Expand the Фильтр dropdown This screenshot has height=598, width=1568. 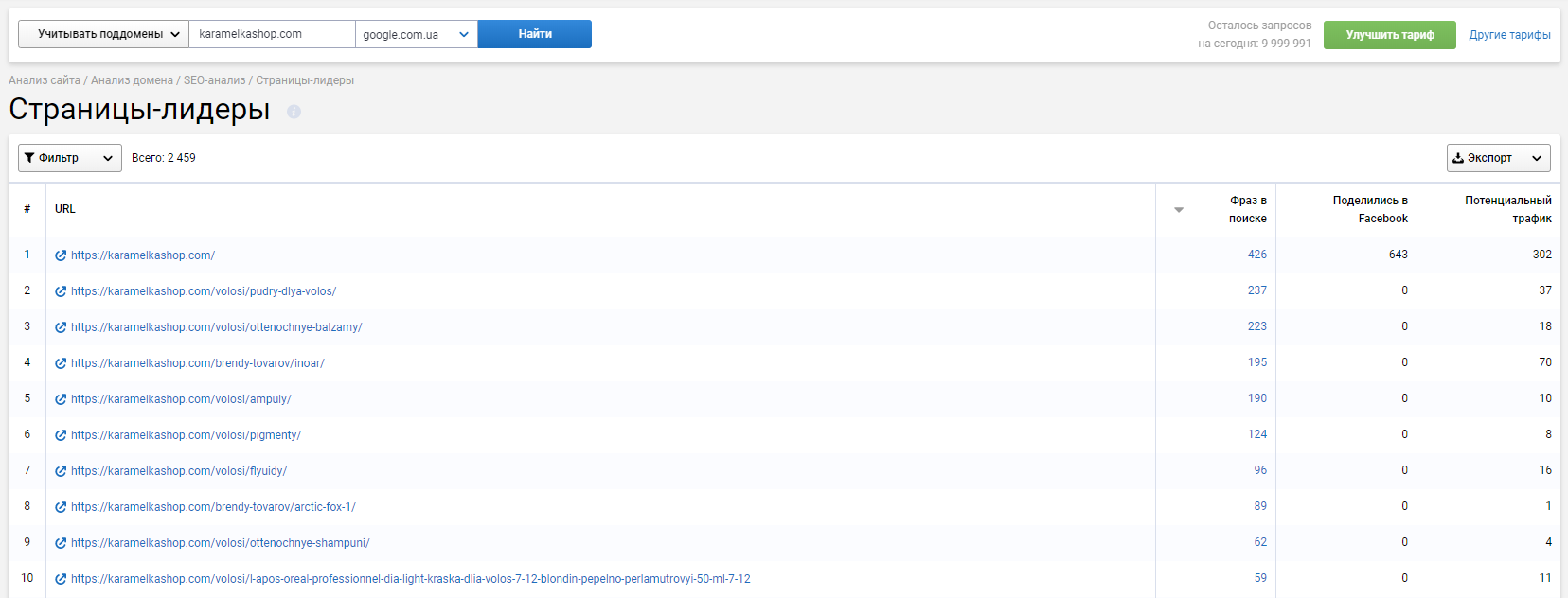pyautogui.click(x=70, y=158)
